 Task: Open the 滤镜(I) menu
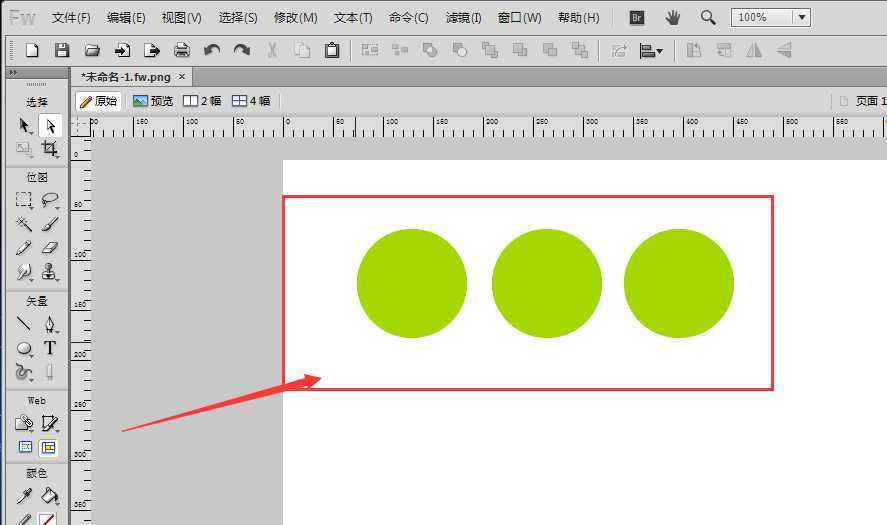tap(463, 18)
